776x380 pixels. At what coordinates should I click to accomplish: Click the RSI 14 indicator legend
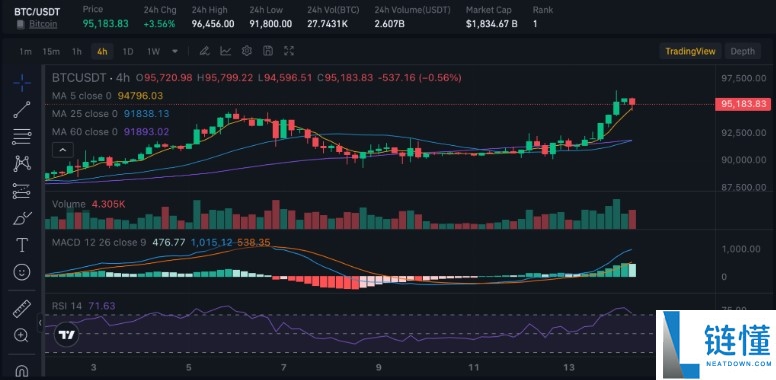click(x=84, y=306)
